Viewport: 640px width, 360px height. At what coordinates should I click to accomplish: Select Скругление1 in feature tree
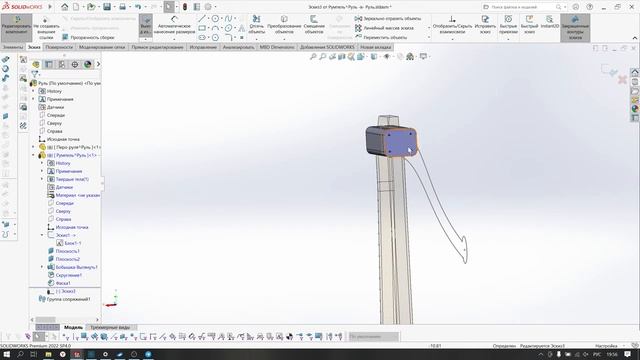click(64, 275)
